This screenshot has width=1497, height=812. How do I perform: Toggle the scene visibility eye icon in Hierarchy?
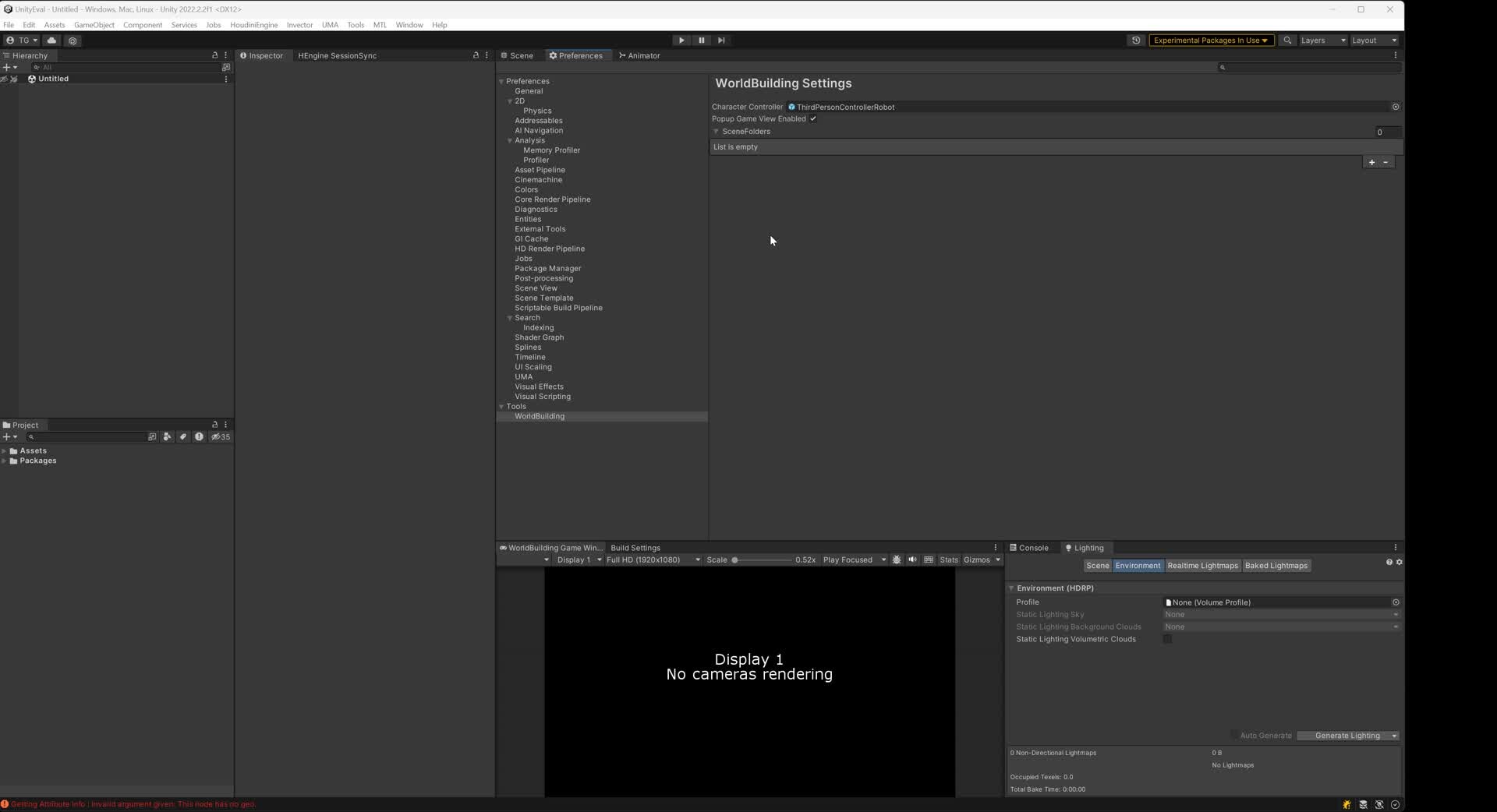4,79
